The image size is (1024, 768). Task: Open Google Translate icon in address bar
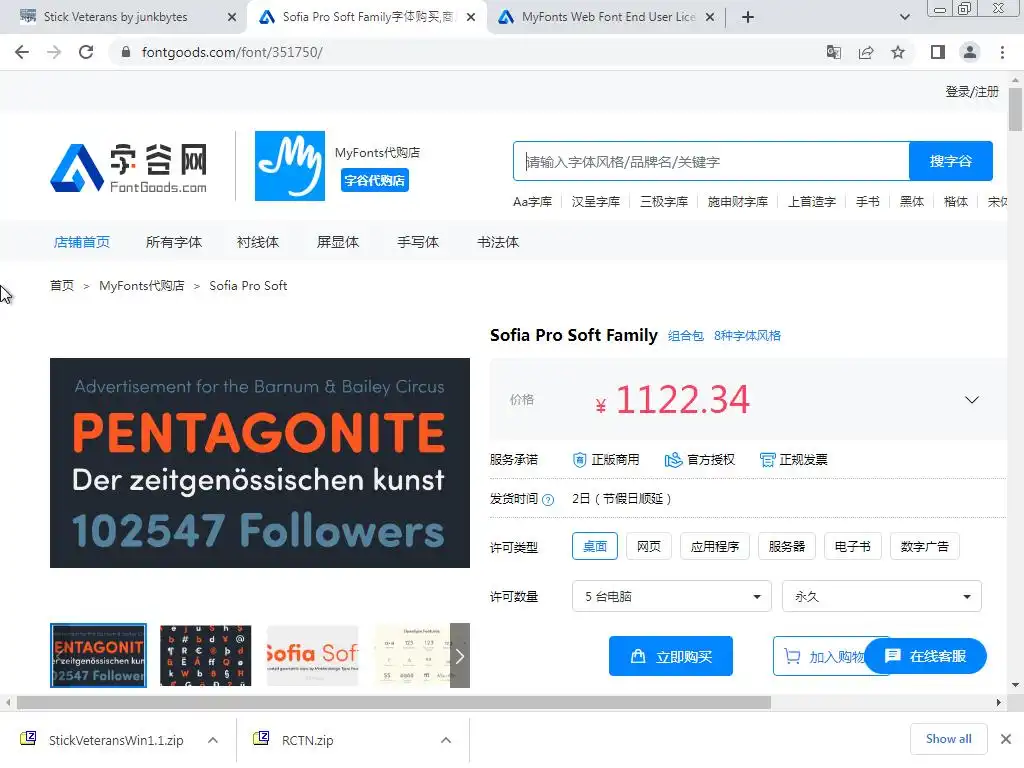[833, 52]
